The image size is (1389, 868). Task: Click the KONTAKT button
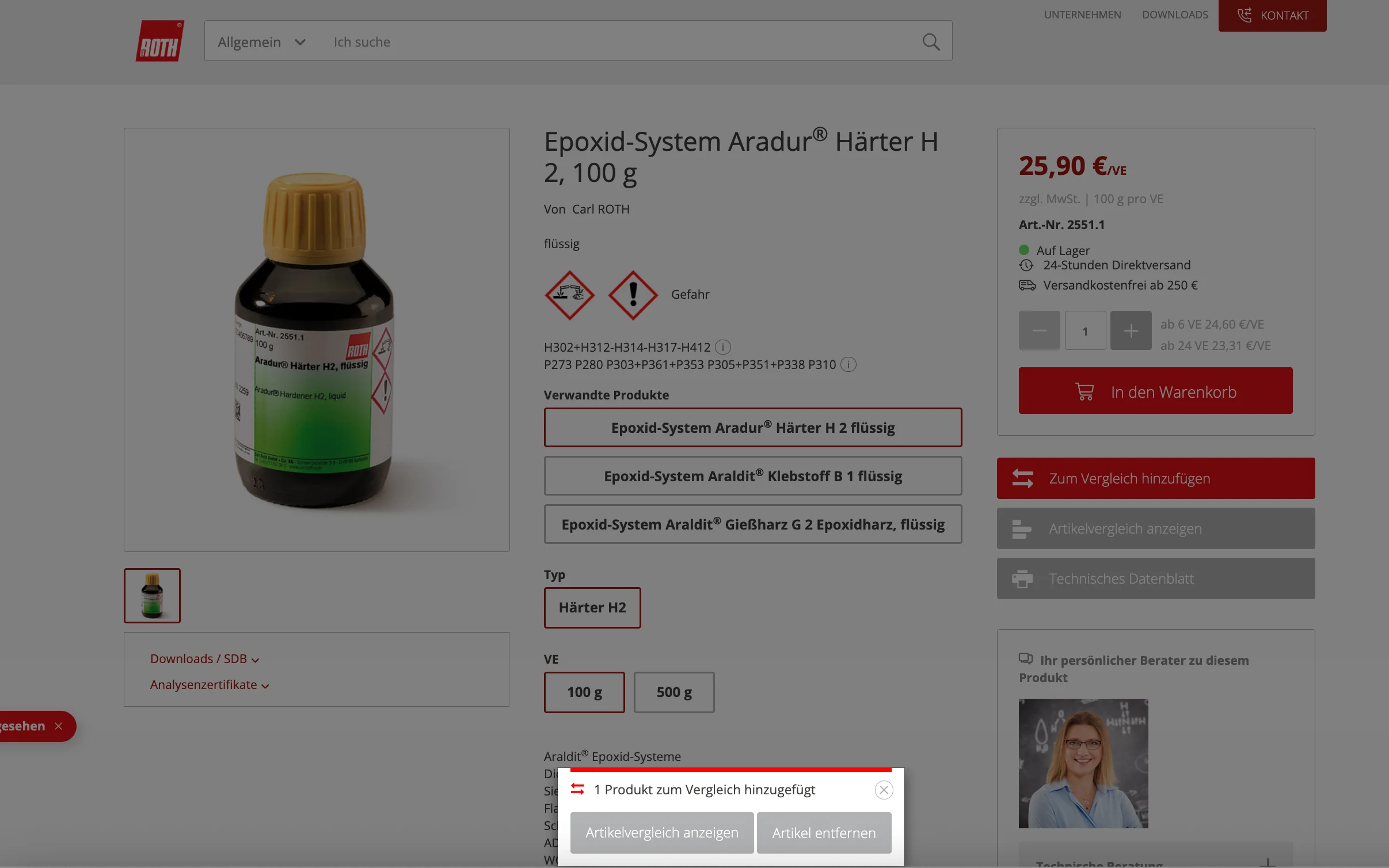(1272, 16)
